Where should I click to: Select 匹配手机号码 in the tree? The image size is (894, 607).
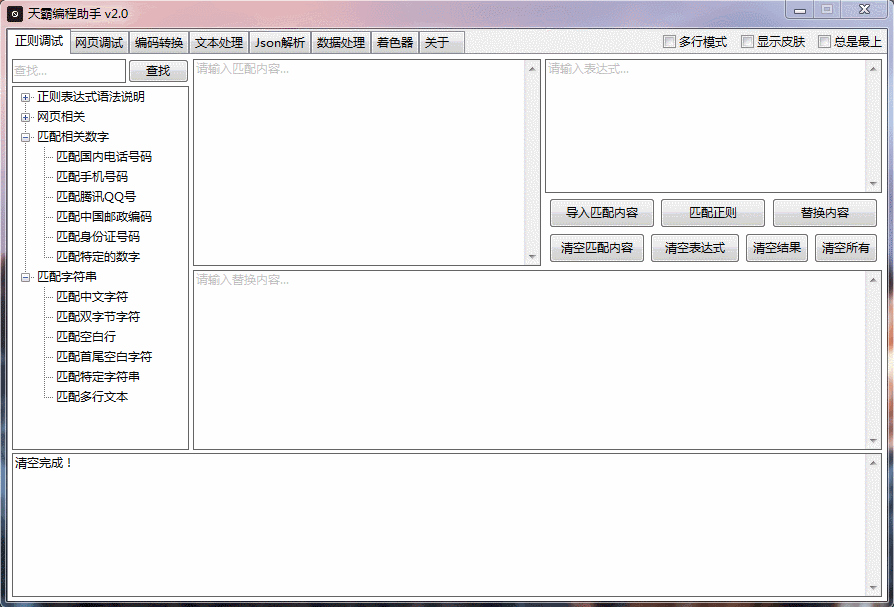[x=92, y=177]
